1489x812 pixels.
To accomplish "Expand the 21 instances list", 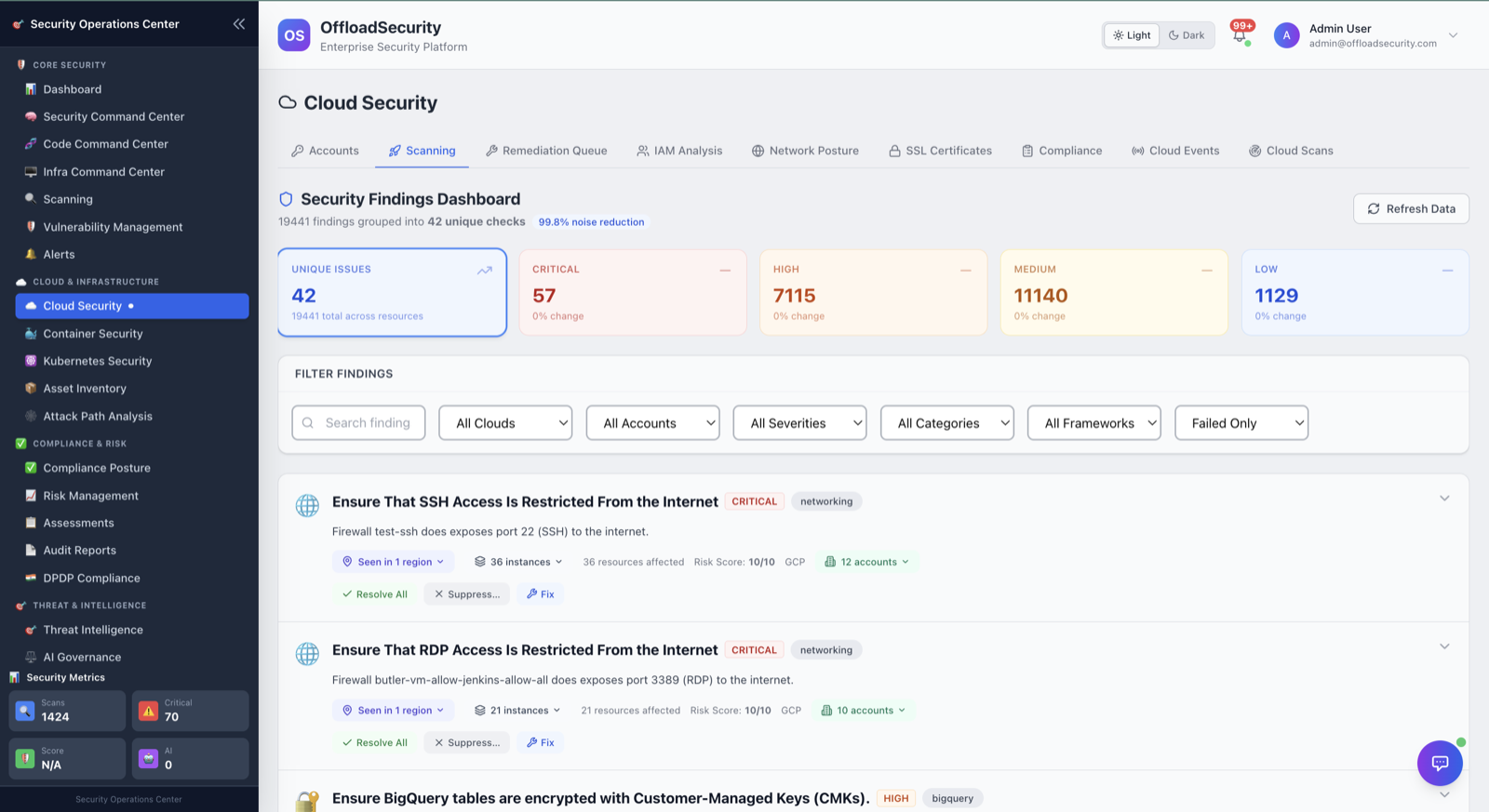I will pos(517,711).
